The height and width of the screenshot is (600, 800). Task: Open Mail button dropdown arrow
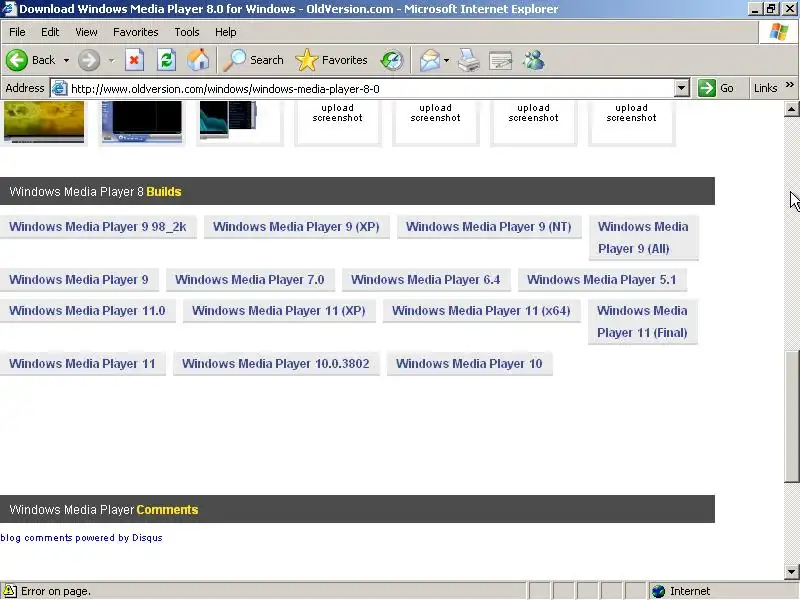[x=446, y=60]
